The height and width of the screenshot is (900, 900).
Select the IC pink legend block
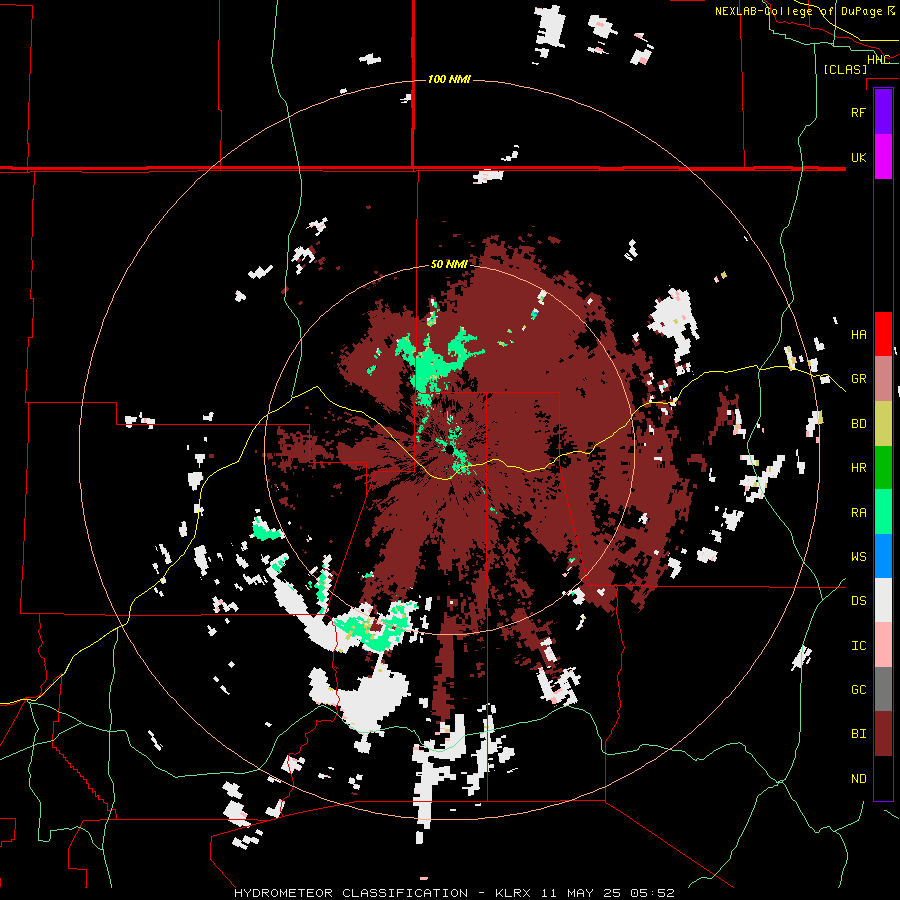point(883,645)
